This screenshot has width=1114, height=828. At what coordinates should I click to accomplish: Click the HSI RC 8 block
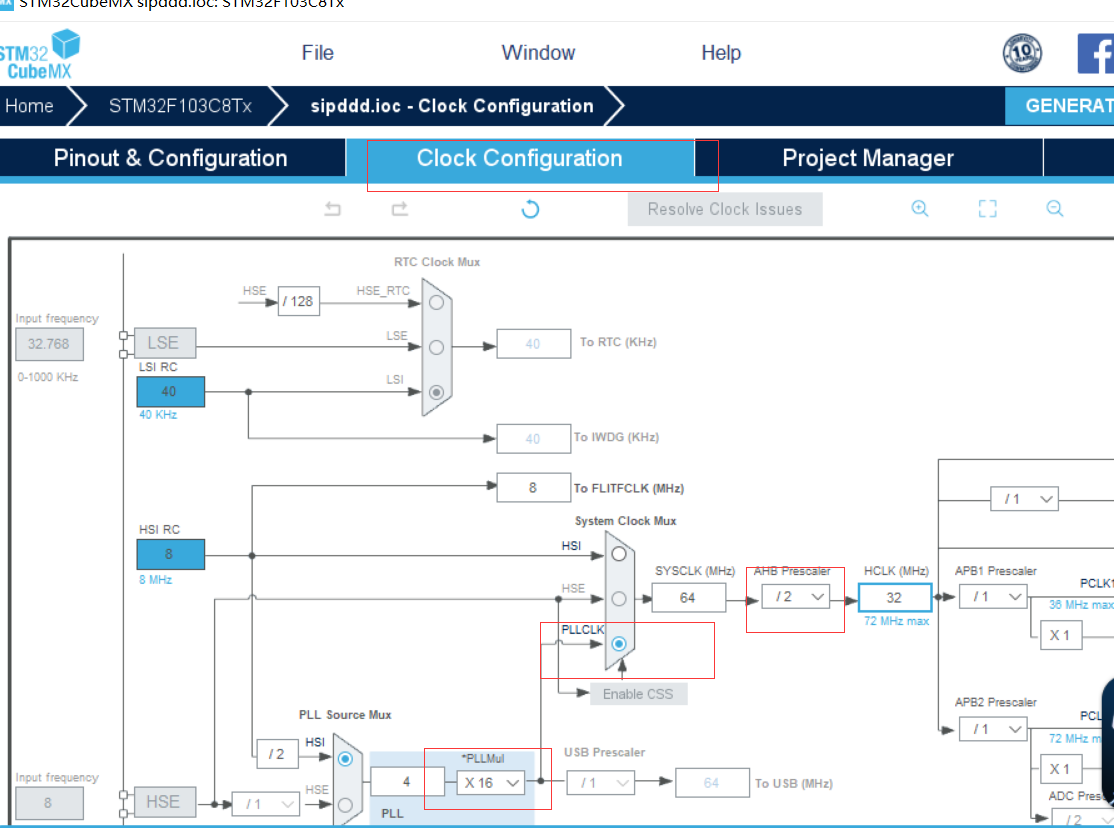(171, 554)
